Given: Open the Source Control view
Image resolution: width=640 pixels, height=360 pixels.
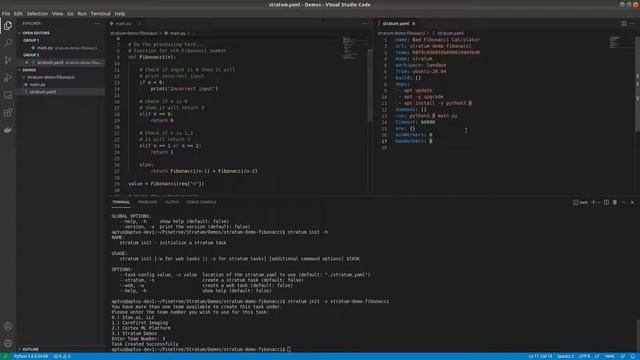Looking at the screenshot, I should 8,60.
